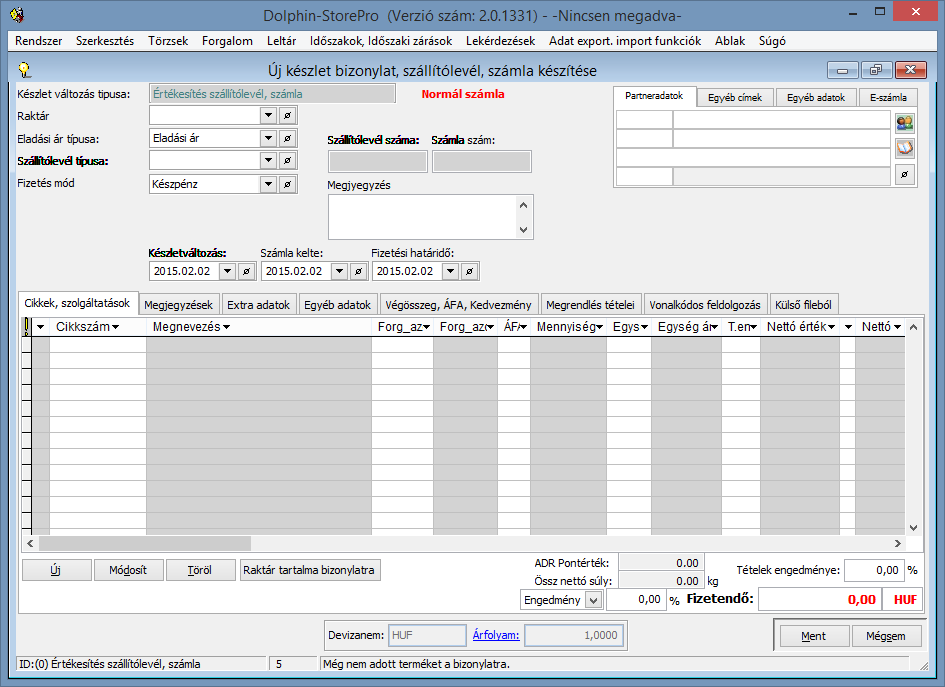Expand the Fizetés mód dropdown

267,184
